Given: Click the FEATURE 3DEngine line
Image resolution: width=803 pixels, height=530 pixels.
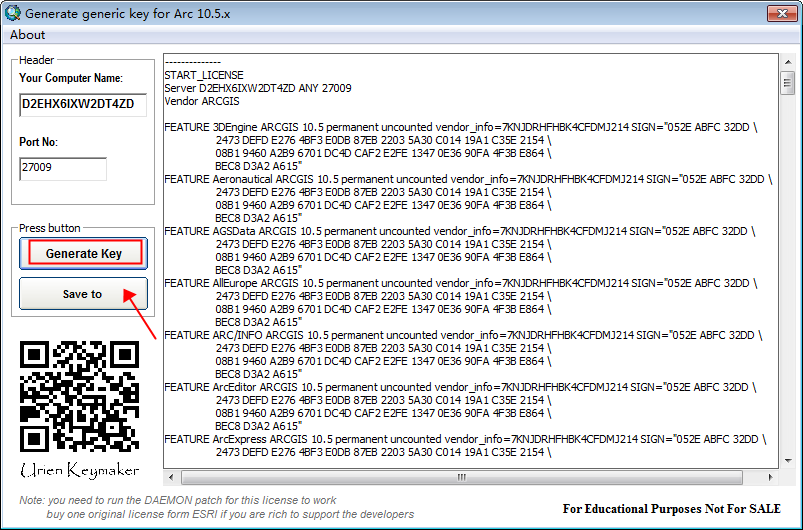Looking at the screenshot, I should point(461,128).
